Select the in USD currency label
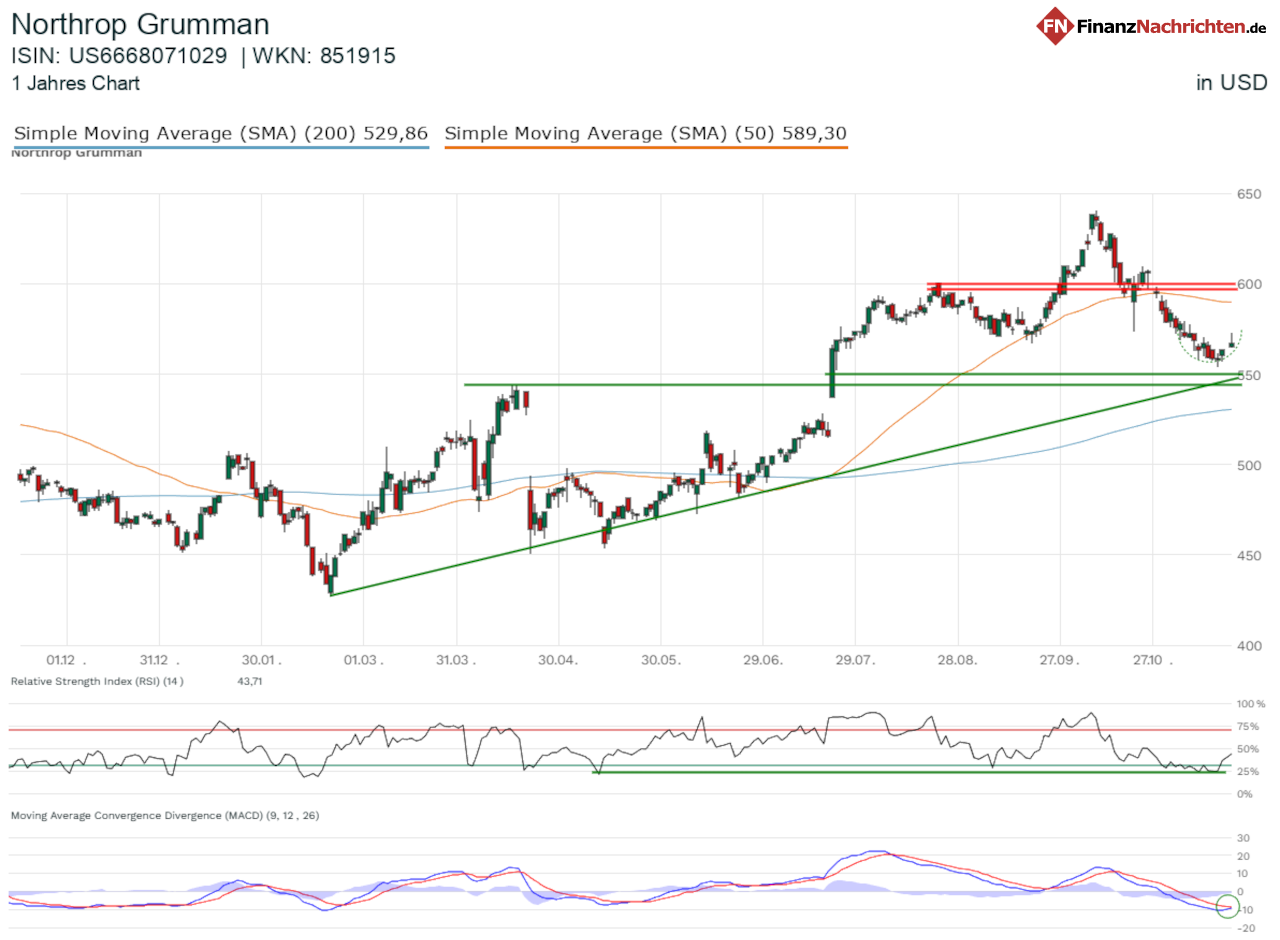This screenshot has height=940, width=1280. tap(1233, 82)
